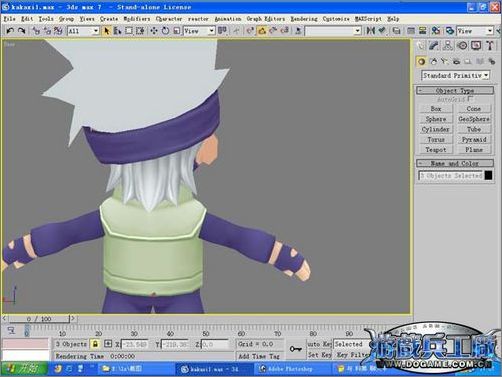The width and height of the screenshot is (502, 377).
Task: Enable the AutoGrid checkbox
Action: (470, 99)
